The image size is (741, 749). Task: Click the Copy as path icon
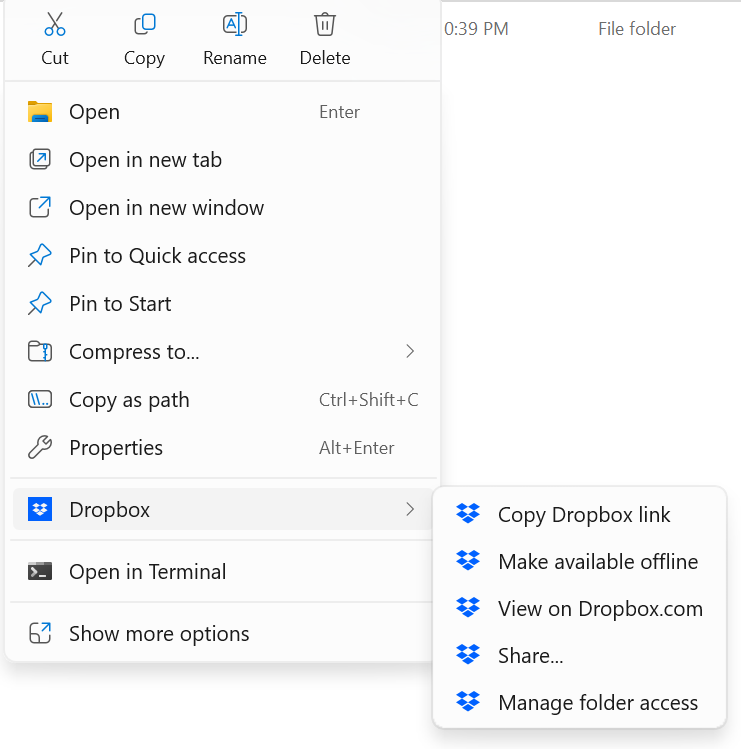(40, 400)
